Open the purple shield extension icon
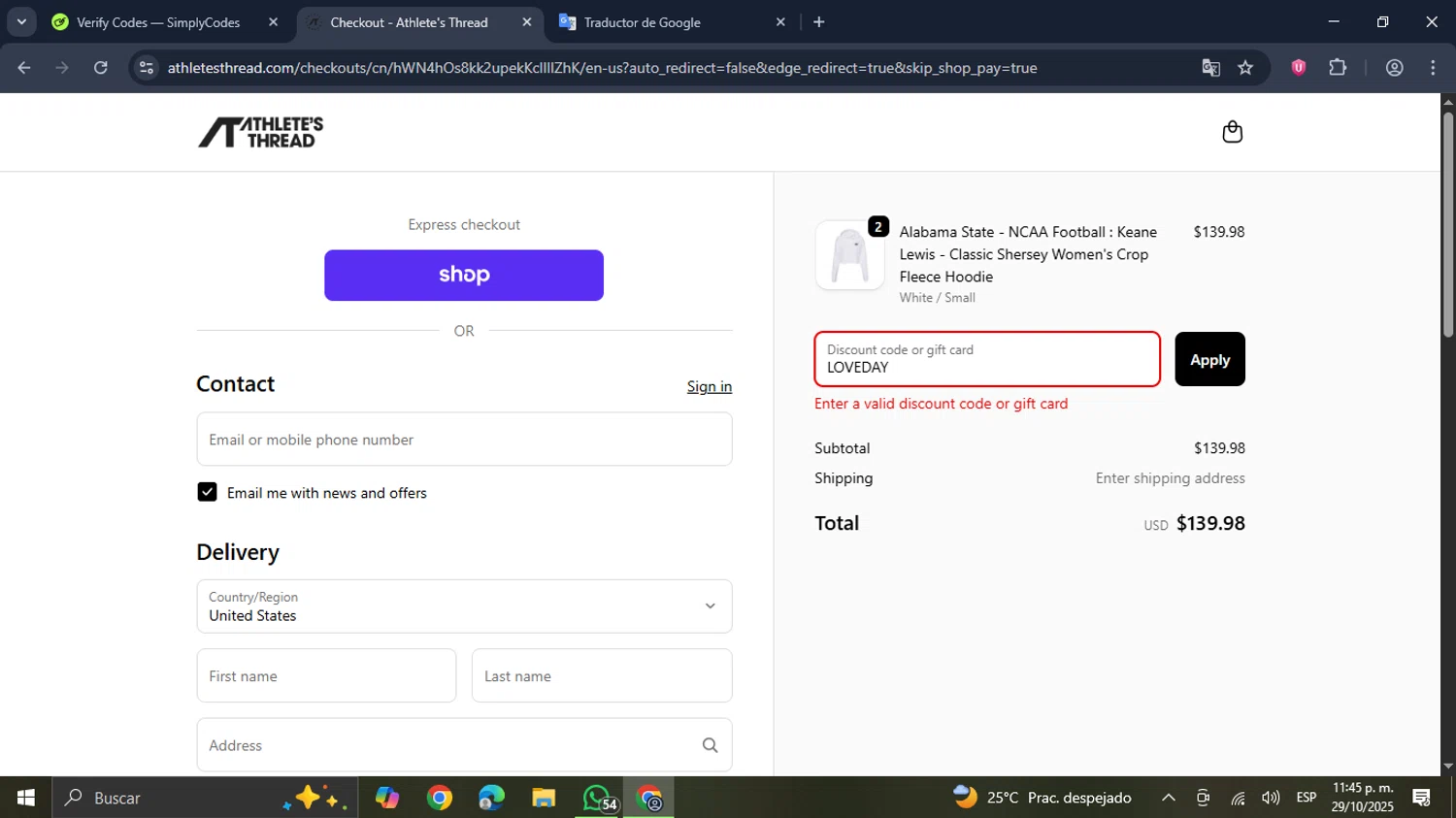 click(x=1299, y=68)
